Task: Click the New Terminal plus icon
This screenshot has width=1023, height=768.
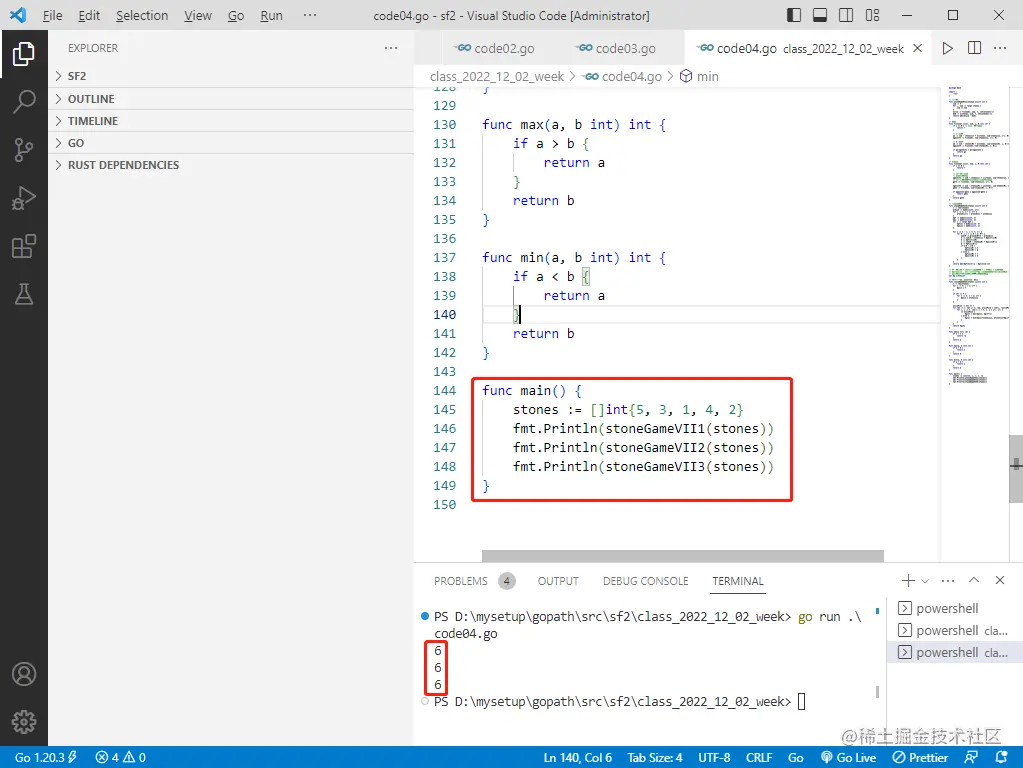Action: (908, 580)
